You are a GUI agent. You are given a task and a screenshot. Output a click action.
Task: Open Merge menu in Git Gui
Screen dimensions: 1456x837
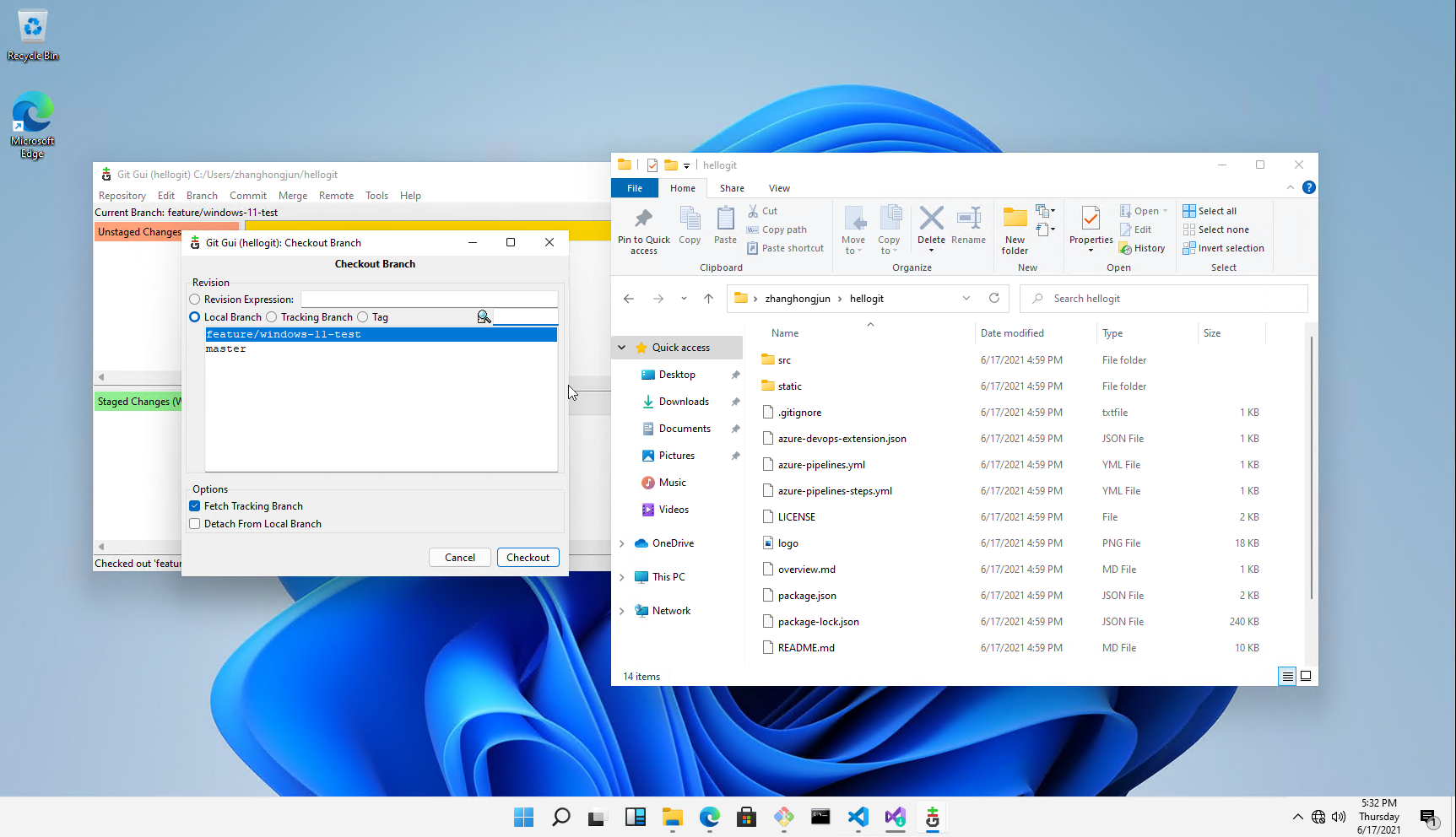coord(293,196)
